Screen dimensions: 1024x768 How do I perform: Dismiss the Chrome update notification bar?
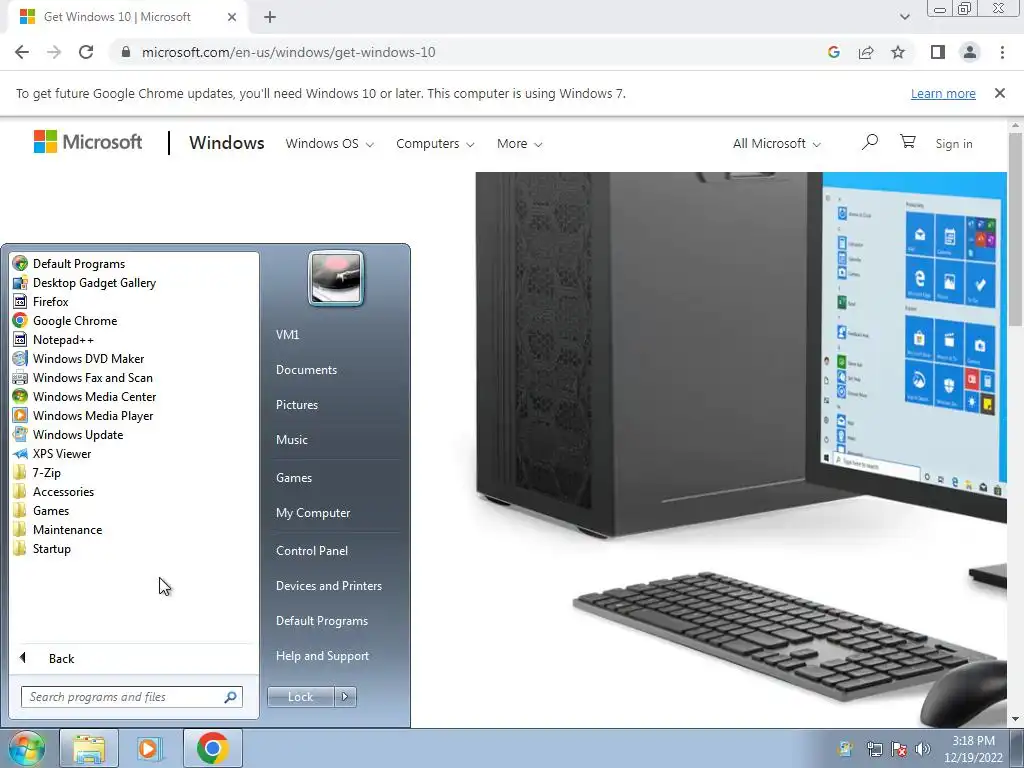pos(999,93)
